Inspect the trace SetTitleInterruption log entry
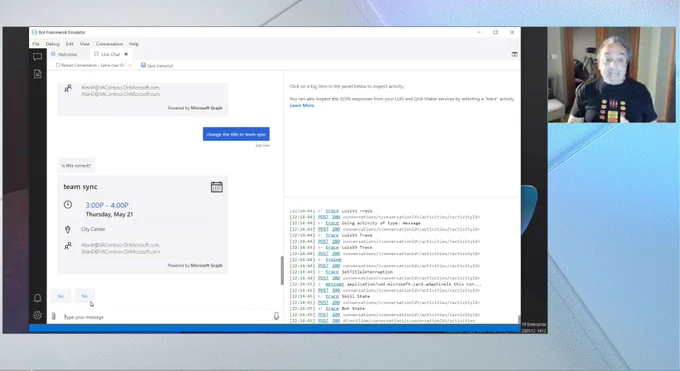Image resolution: width=680 pixels, height=371 pixels. click(x=332, y=272)
